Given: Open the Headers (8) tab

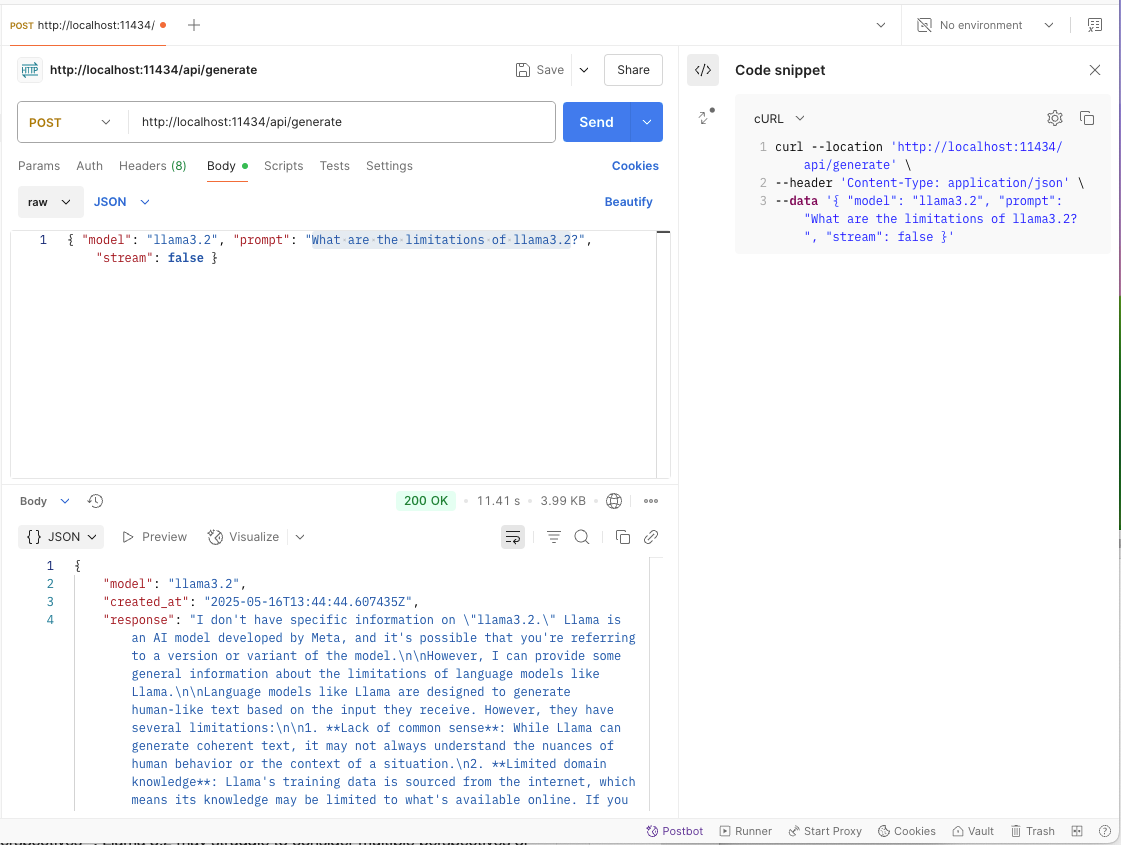Looking at the screenshot, I should (x=152, y=166).
